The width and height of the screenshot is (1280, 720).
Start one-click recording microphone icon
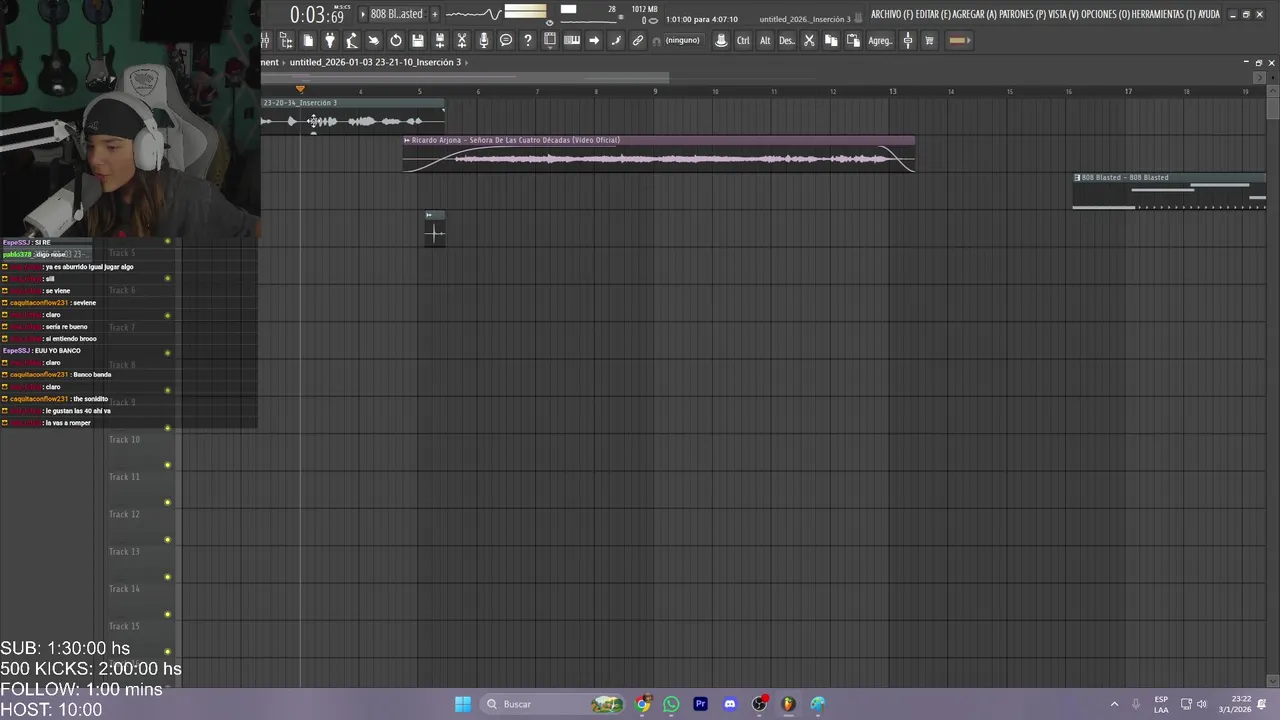[x=484, y=40]
